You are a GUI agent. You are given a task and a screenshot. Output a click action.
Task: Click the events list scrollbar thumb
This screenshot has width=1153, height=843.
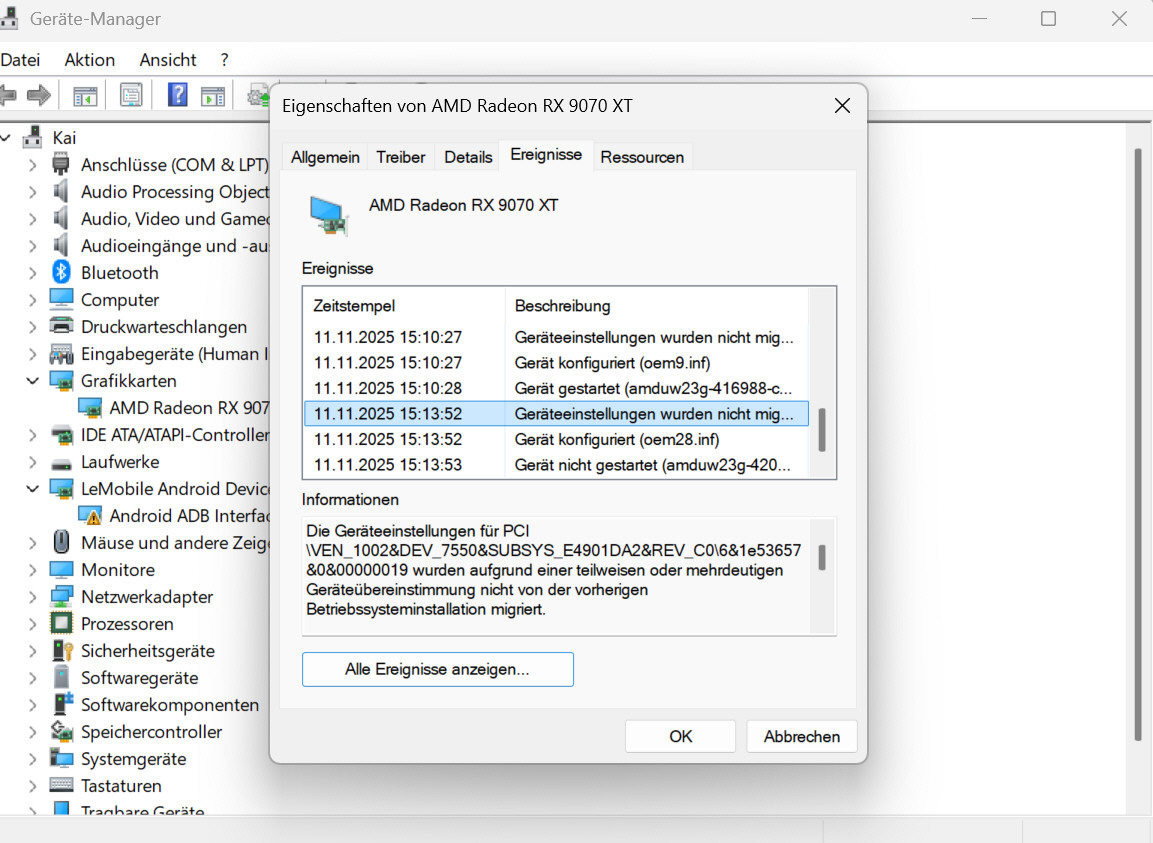pyautogui.click(x=821, y=430)
